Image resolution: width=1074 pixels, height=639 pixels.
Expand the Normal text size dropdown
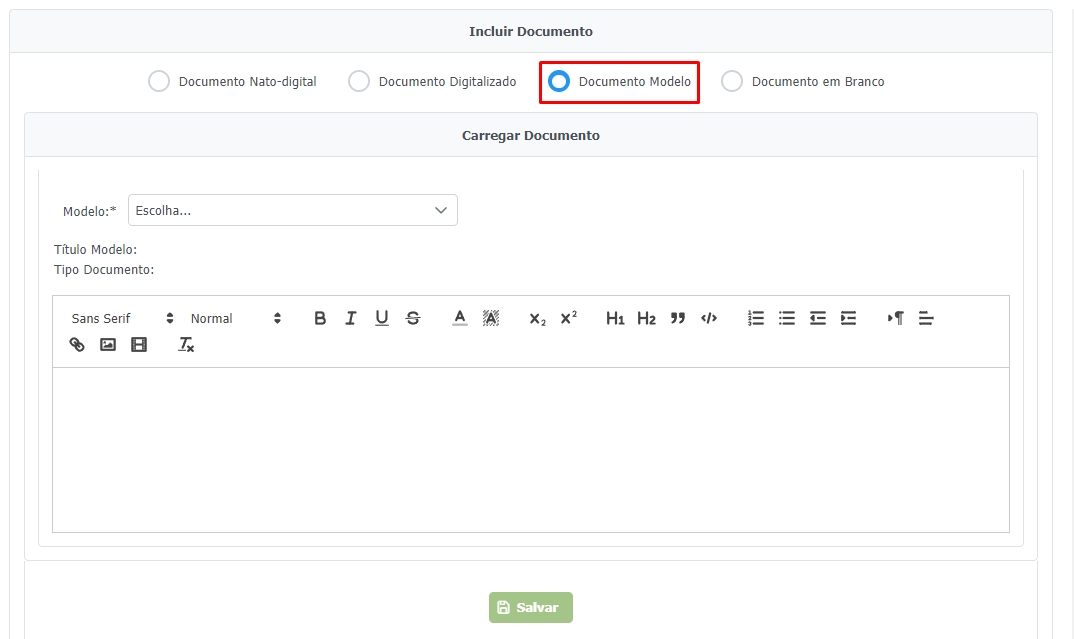tap(235, 318)
